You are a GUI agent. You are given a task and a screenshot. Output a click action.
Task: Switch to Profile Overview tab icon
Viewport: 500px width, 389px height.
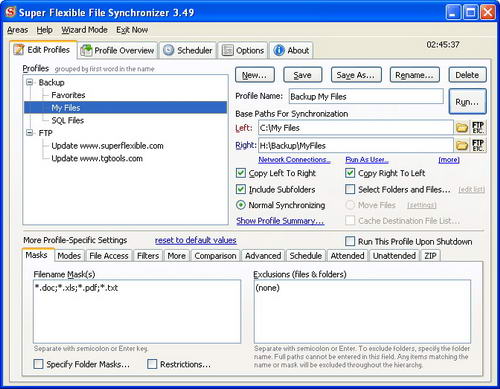tap(87, 50)
